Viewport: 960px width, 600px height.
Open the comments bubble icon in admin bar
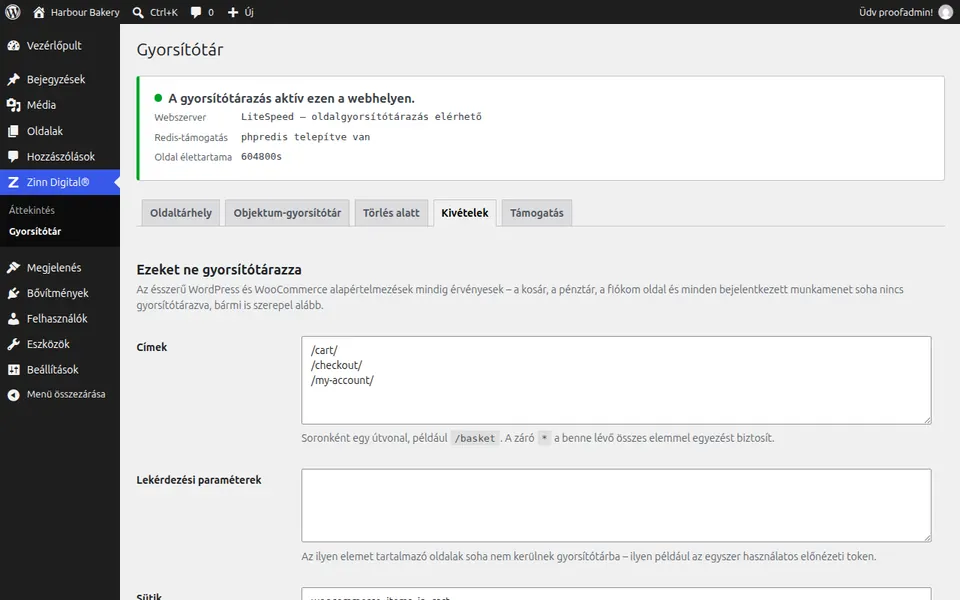coord(196,12)
